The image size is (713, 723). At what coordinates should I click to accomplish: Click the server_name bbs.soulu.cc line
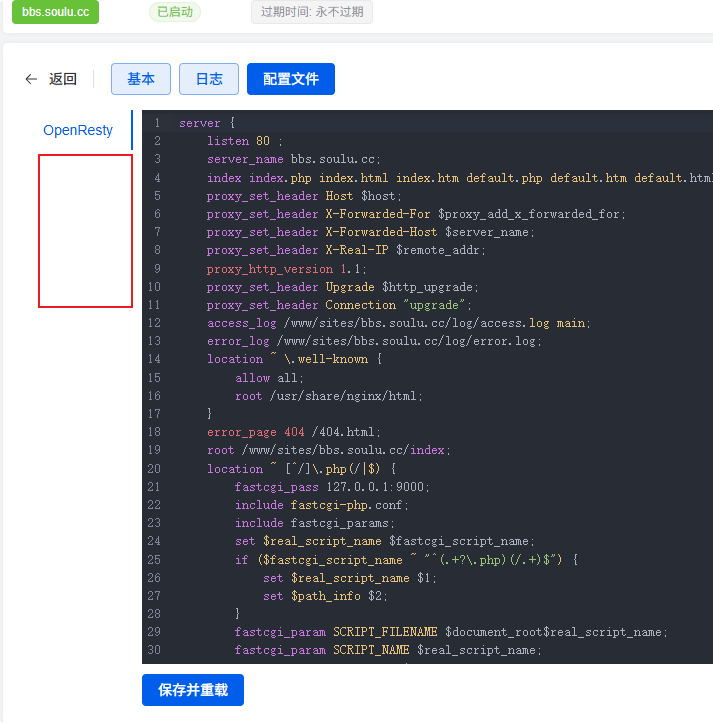point(293,159)
